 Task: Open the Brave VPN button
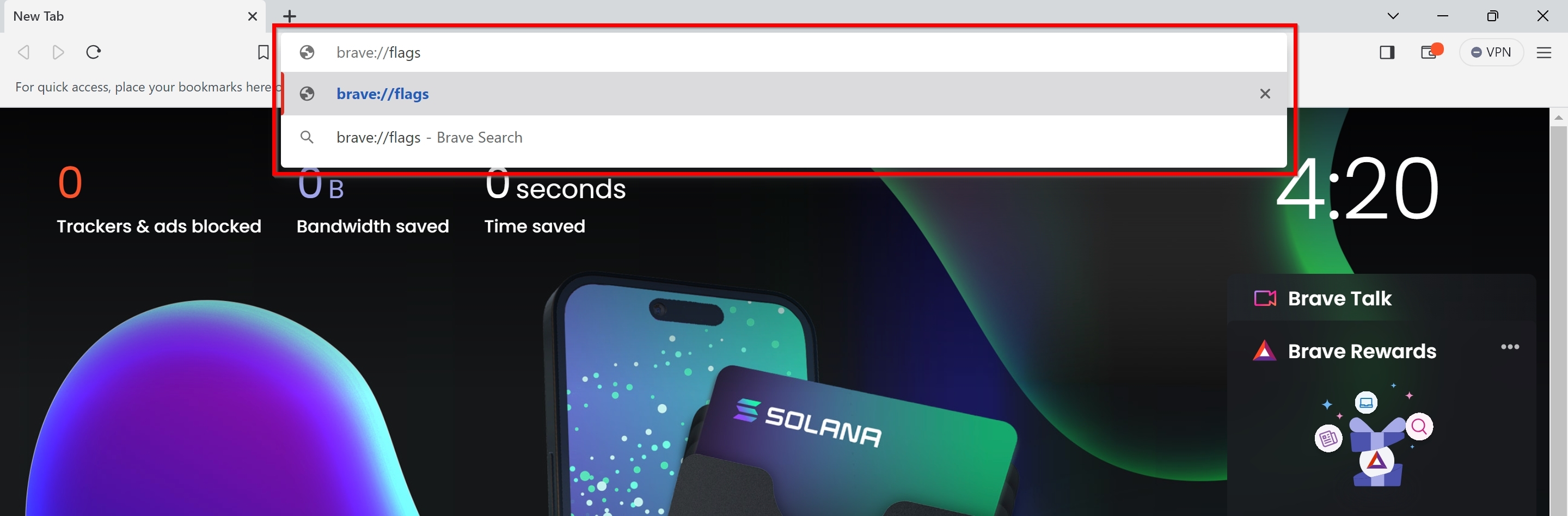1491,52
